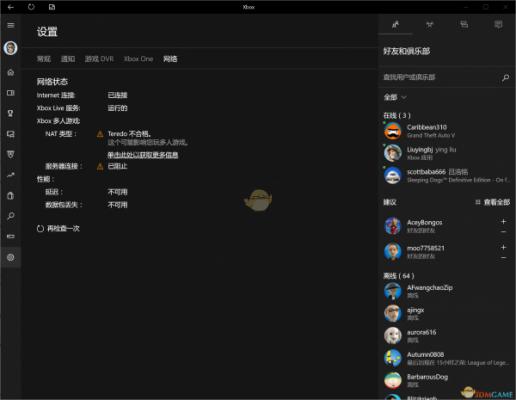Viewport: 516px width, 400px height.
Task: Click 再检查一次 to recheck network
Action: 58,228
